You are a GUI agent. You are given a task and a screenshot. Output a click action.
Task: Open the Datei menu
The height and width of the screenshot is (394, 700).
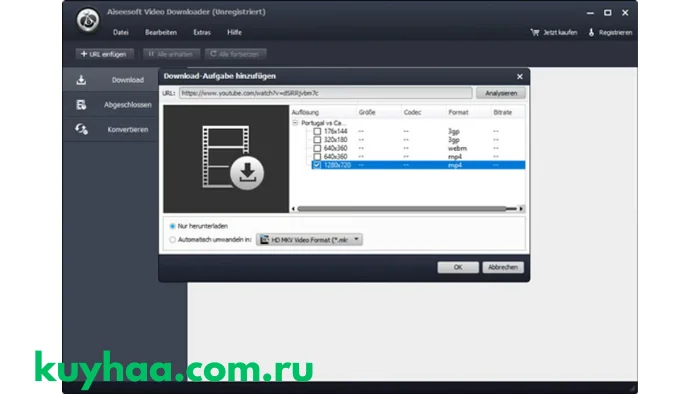coord(121,33)
